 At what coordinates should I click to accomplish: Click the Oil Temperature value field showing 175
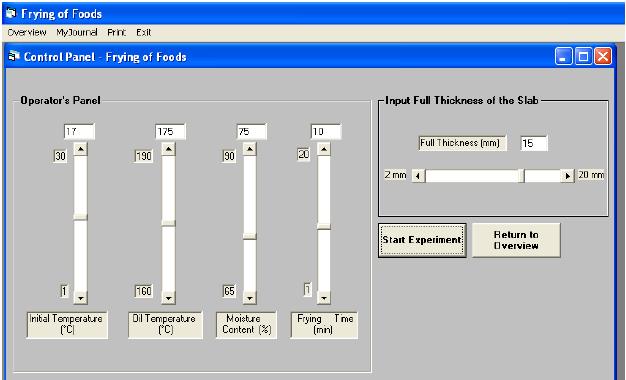170,131
